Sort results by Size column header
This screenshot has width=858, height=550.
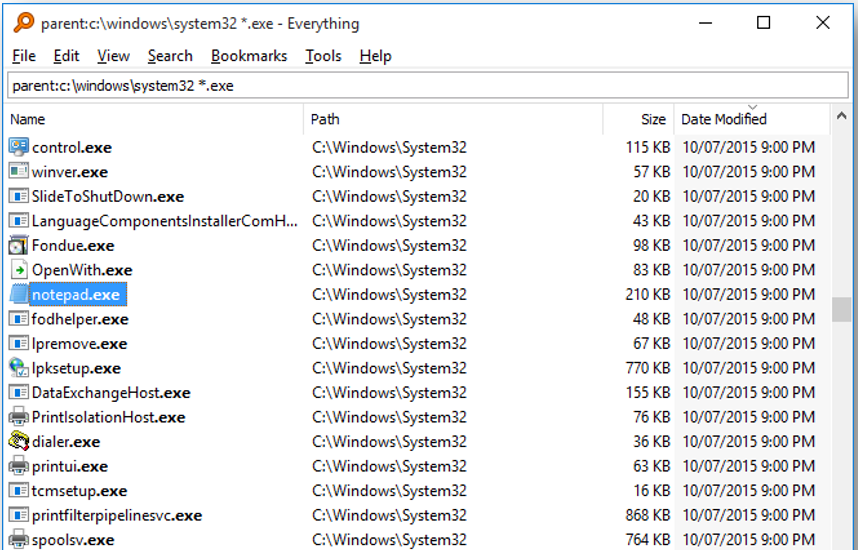pos(639,119)
